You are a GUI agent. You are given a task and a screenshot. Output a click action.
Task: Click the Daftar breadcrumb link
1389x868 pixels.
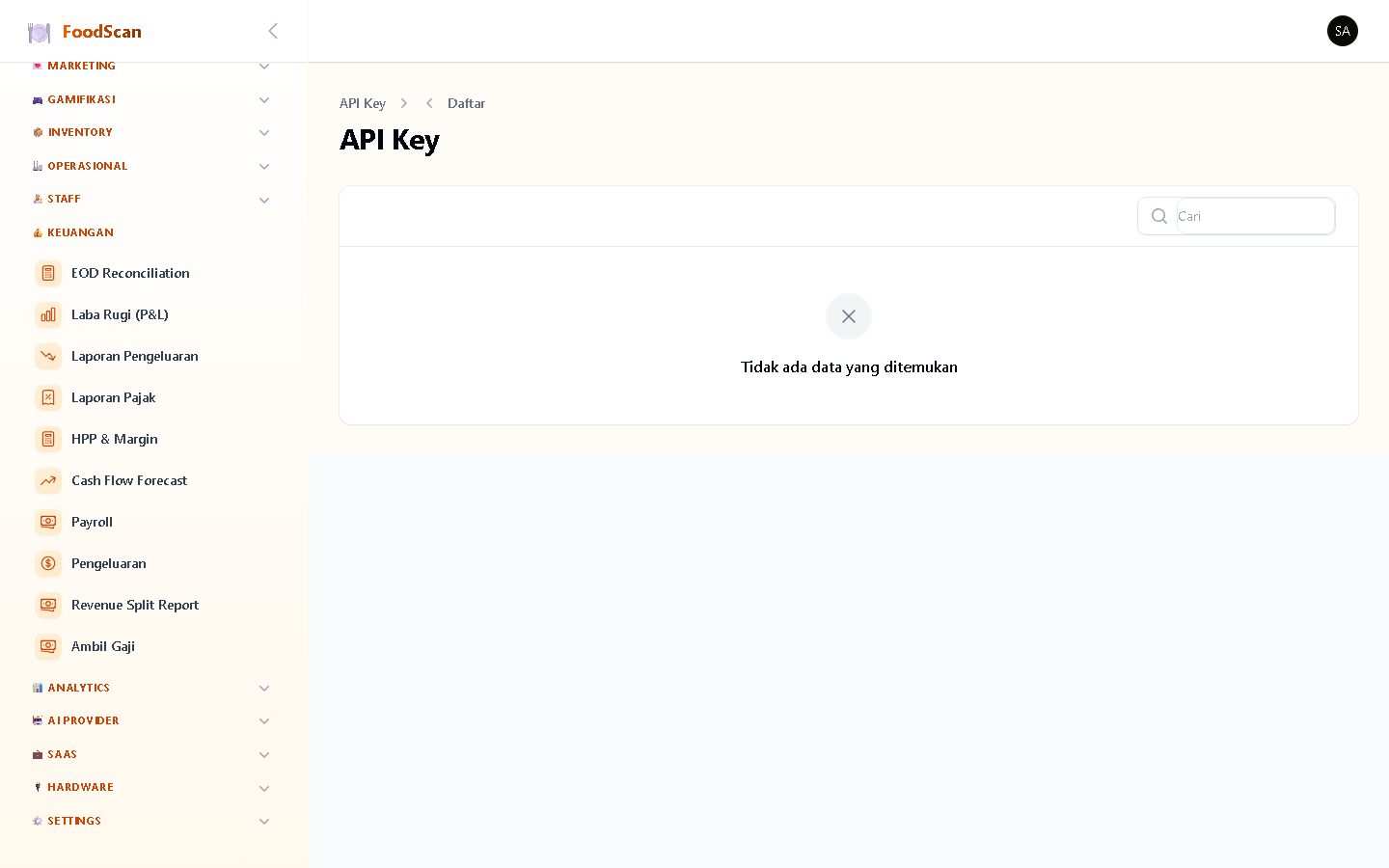pyautogui.click(x=466, y=103)
